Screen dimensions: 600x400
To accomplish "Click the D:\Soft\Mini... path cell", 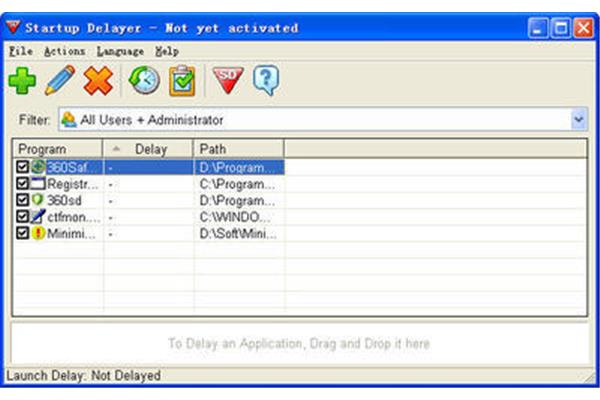I will tap(238, 233).
